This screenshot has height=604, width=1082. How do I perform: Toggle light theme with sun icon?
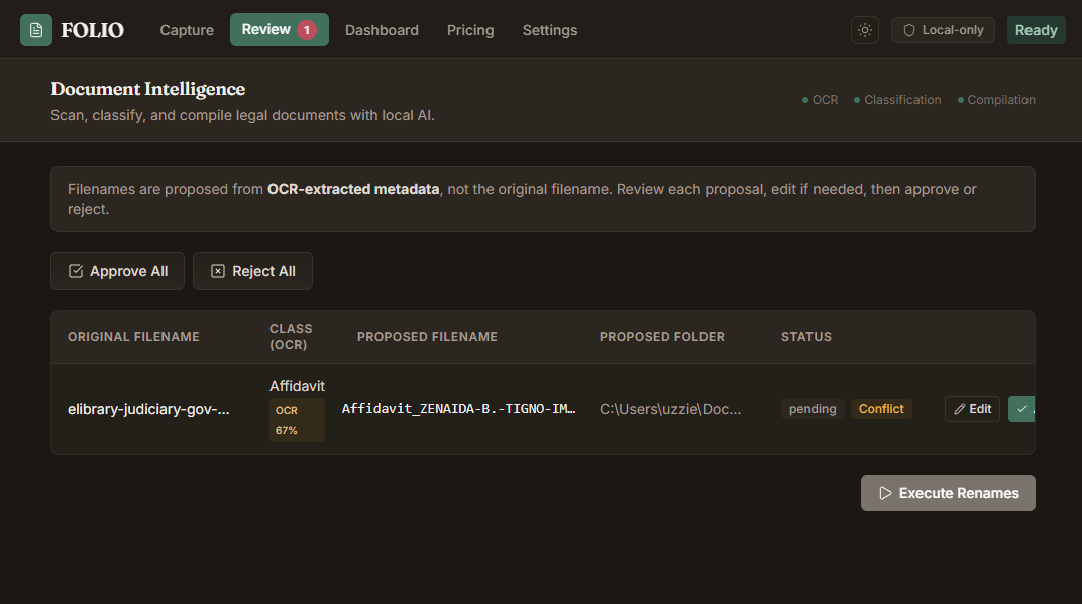pyautogui.click(x=865, y=30)
